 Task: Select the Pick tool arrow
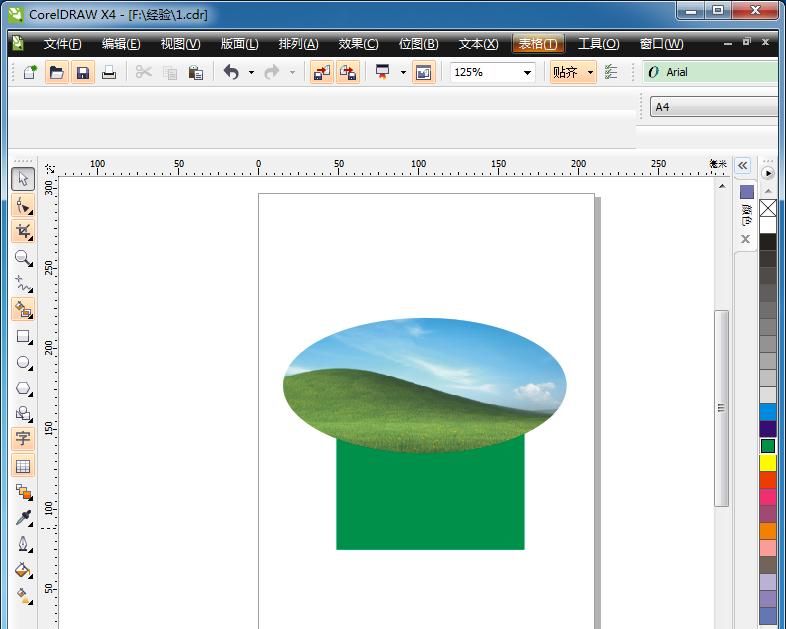[x=23, y=179]
